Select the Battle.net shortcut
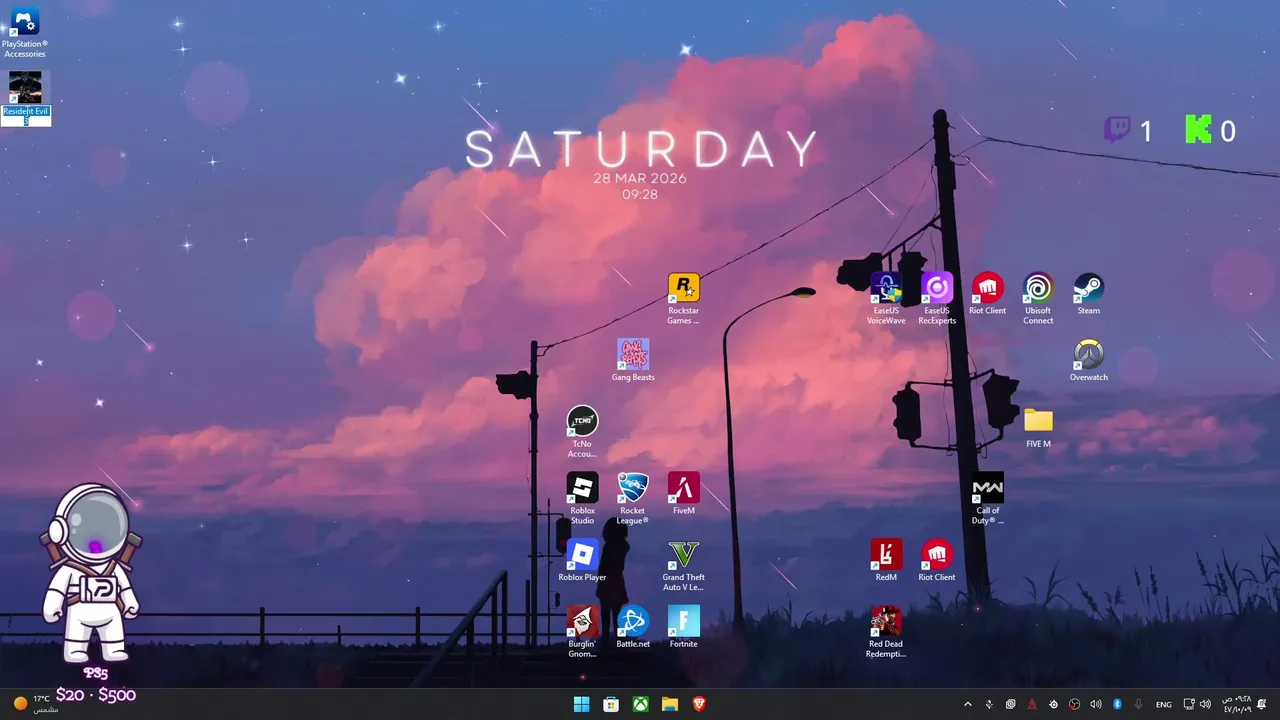The width and height of the screenshot is (1280, 720). (633, 627)
